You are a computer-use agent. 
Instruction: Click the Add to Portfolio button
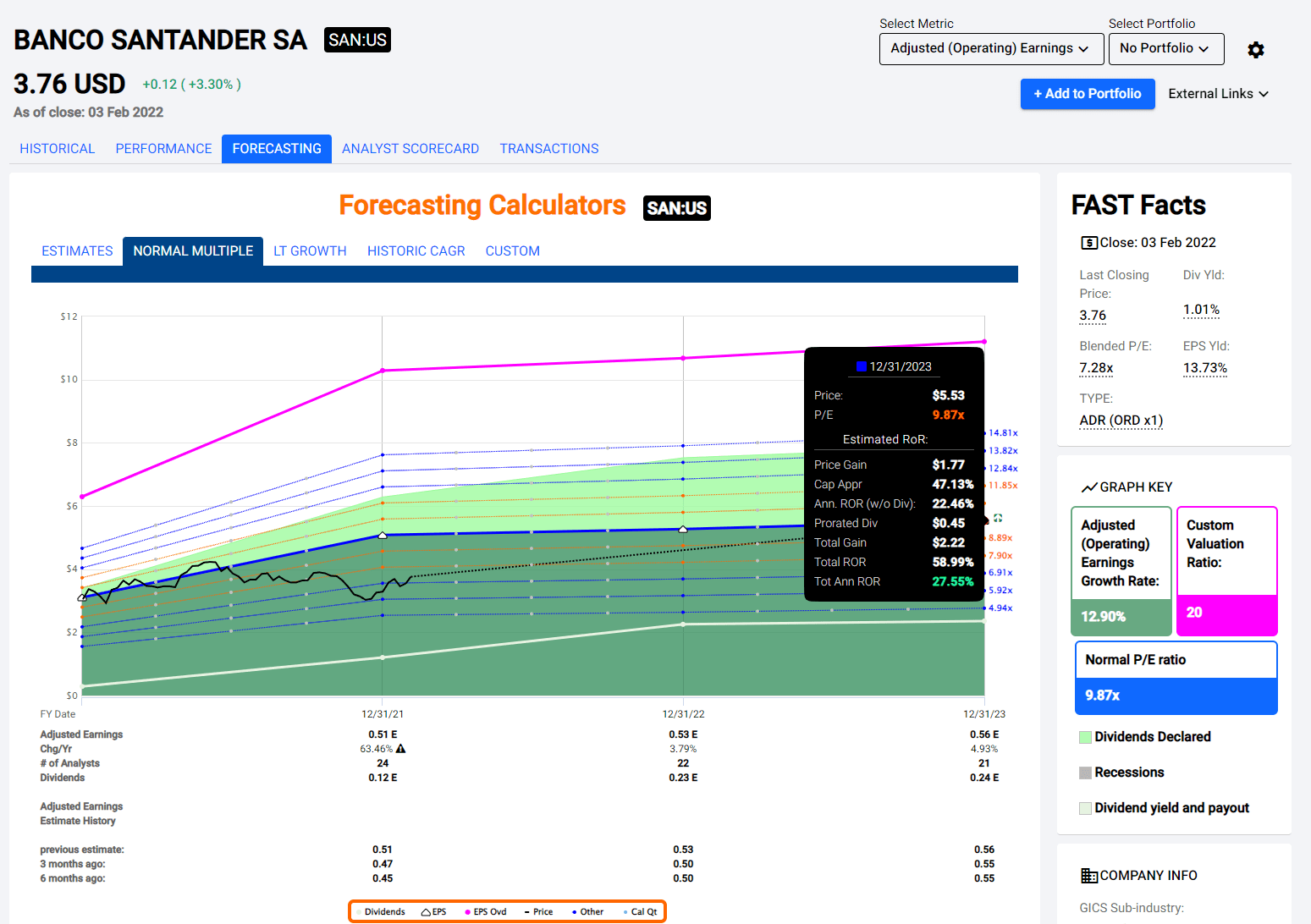tap(1088, 94)
